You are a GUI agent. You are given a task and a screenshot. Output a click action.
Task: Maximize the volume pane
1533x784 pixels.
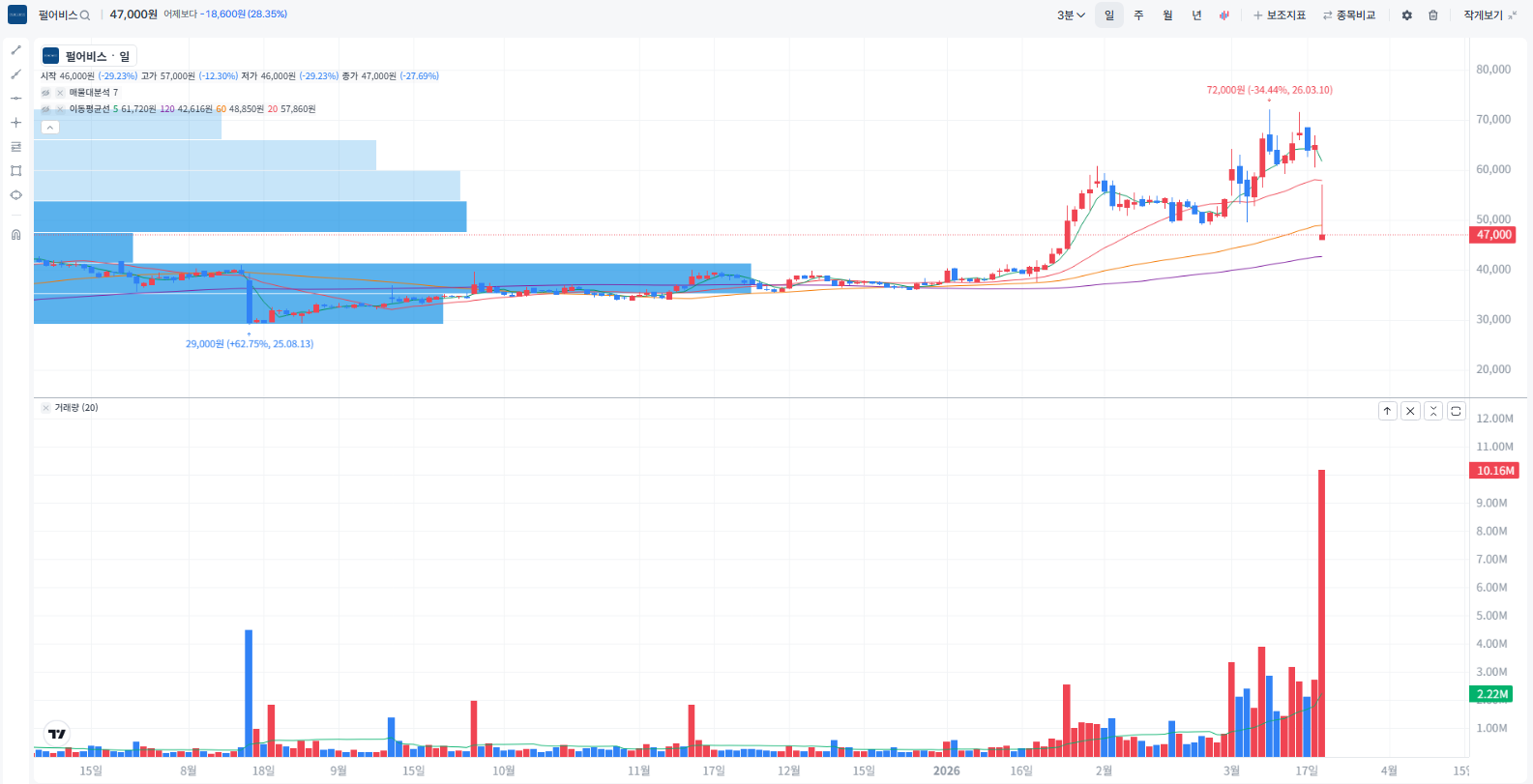pos(1456,411)
